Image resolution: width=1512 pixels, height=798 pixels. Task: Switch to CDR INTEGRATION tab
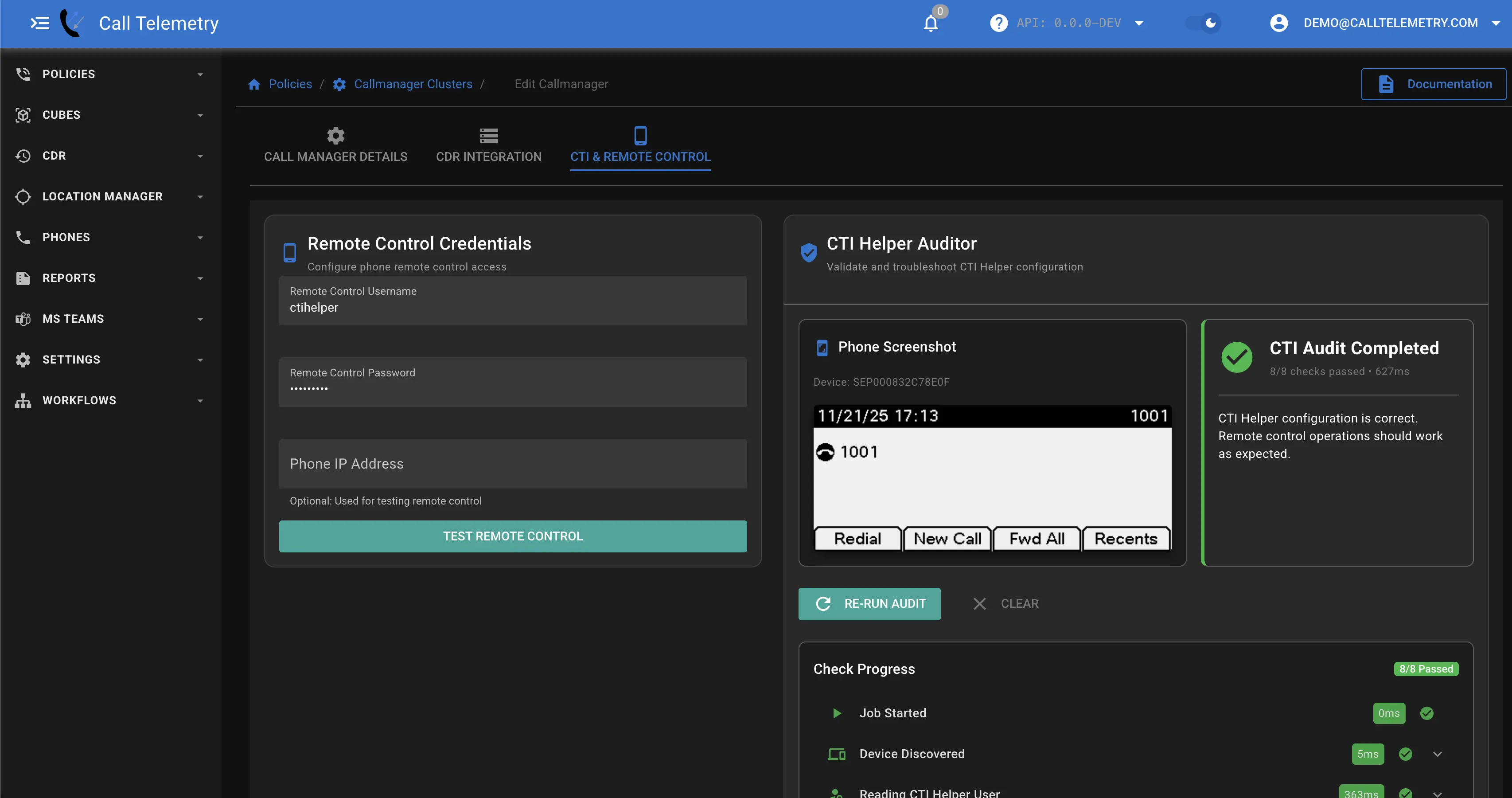[x=488, y=145]
